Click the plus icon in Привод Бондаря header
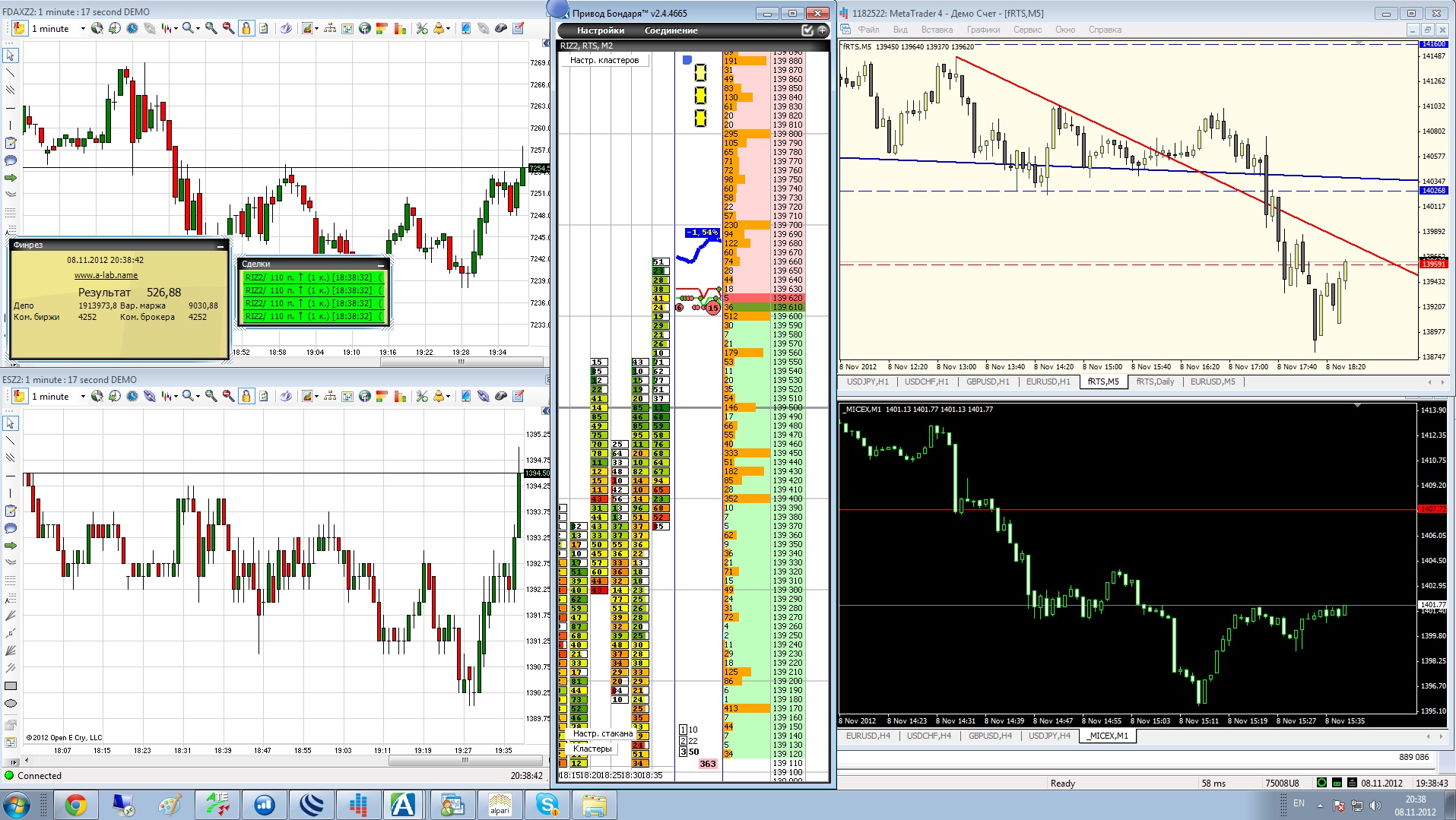 click(822, 30)
